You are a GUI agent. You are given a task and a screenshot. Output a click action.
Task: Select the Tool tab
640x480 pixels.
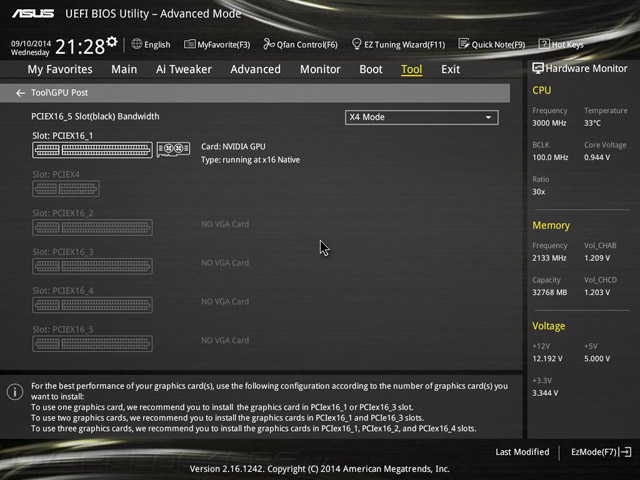411,69
